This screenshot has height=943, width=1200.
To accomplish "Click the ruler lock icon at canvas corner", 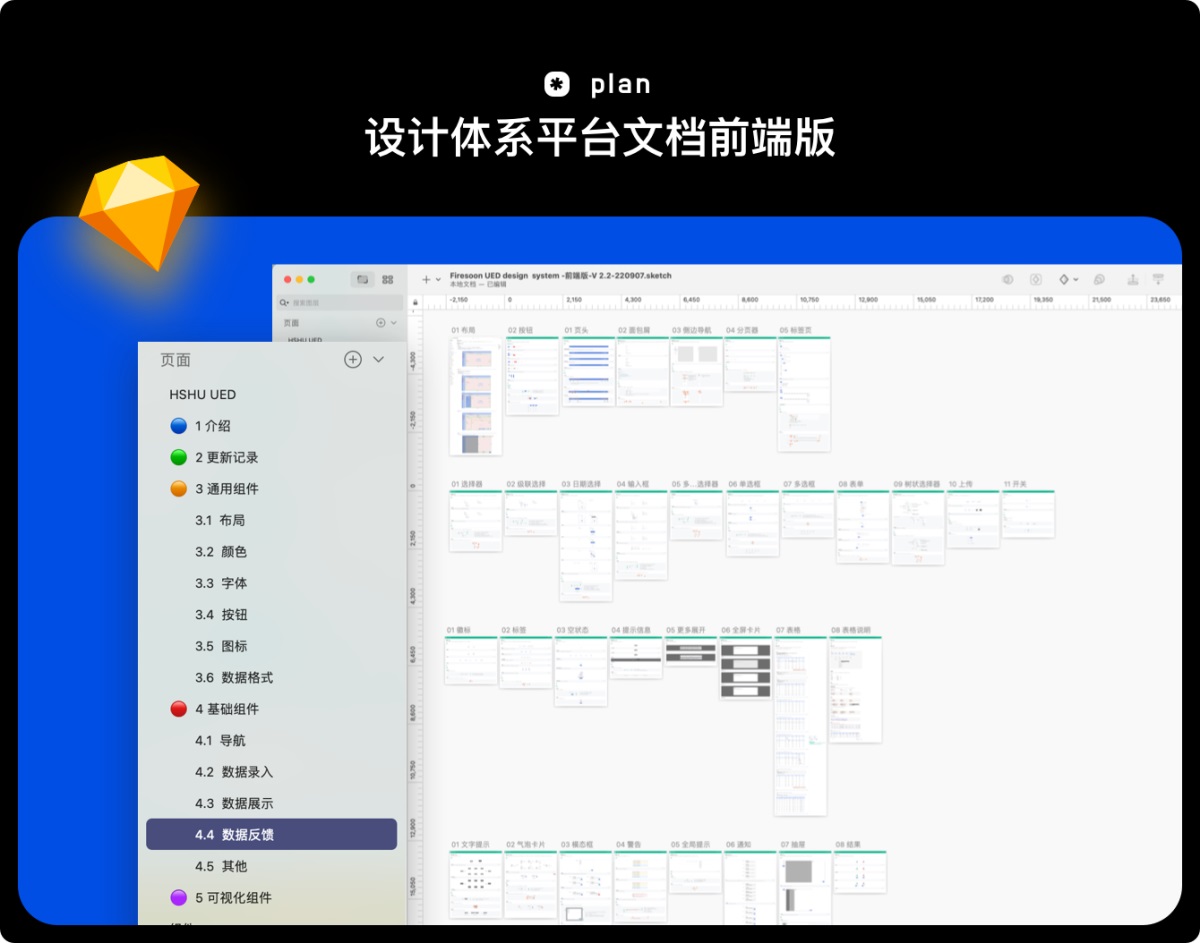I will click(x=416, y=301).
